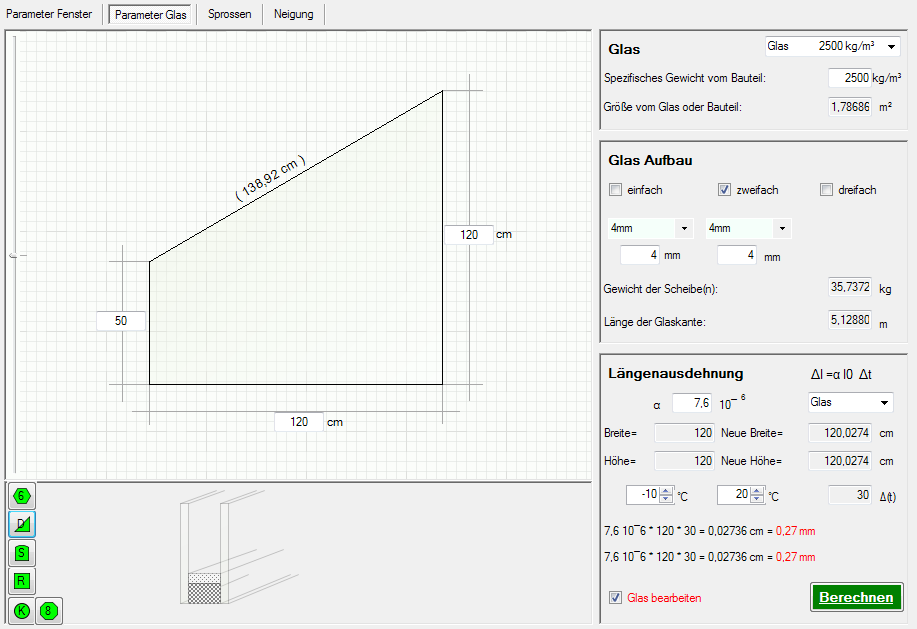Open the Sprossen tab
917x629 pixels.
pyautogui.click(x=229, y=14)
